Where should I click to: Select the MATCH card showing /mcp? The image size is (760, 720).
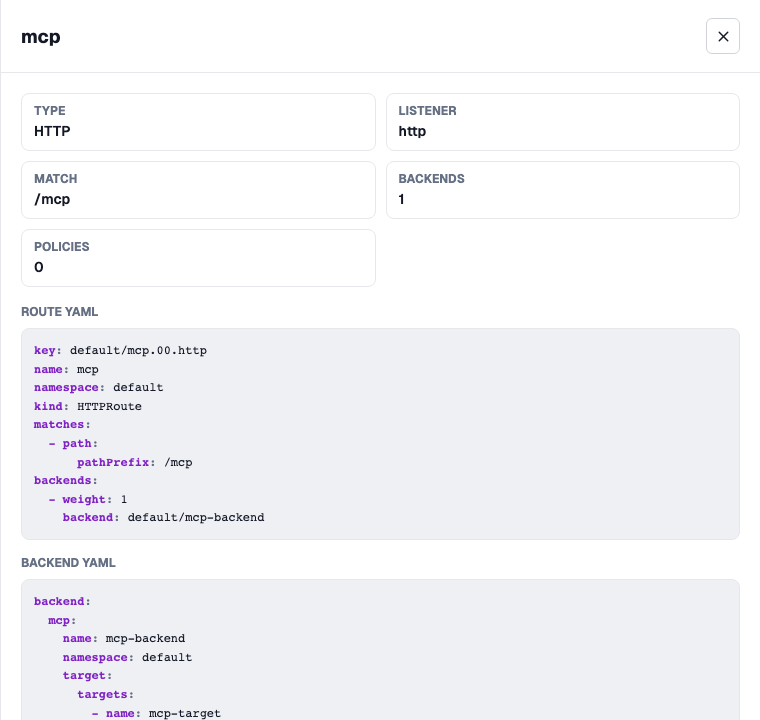pos(198,190)
